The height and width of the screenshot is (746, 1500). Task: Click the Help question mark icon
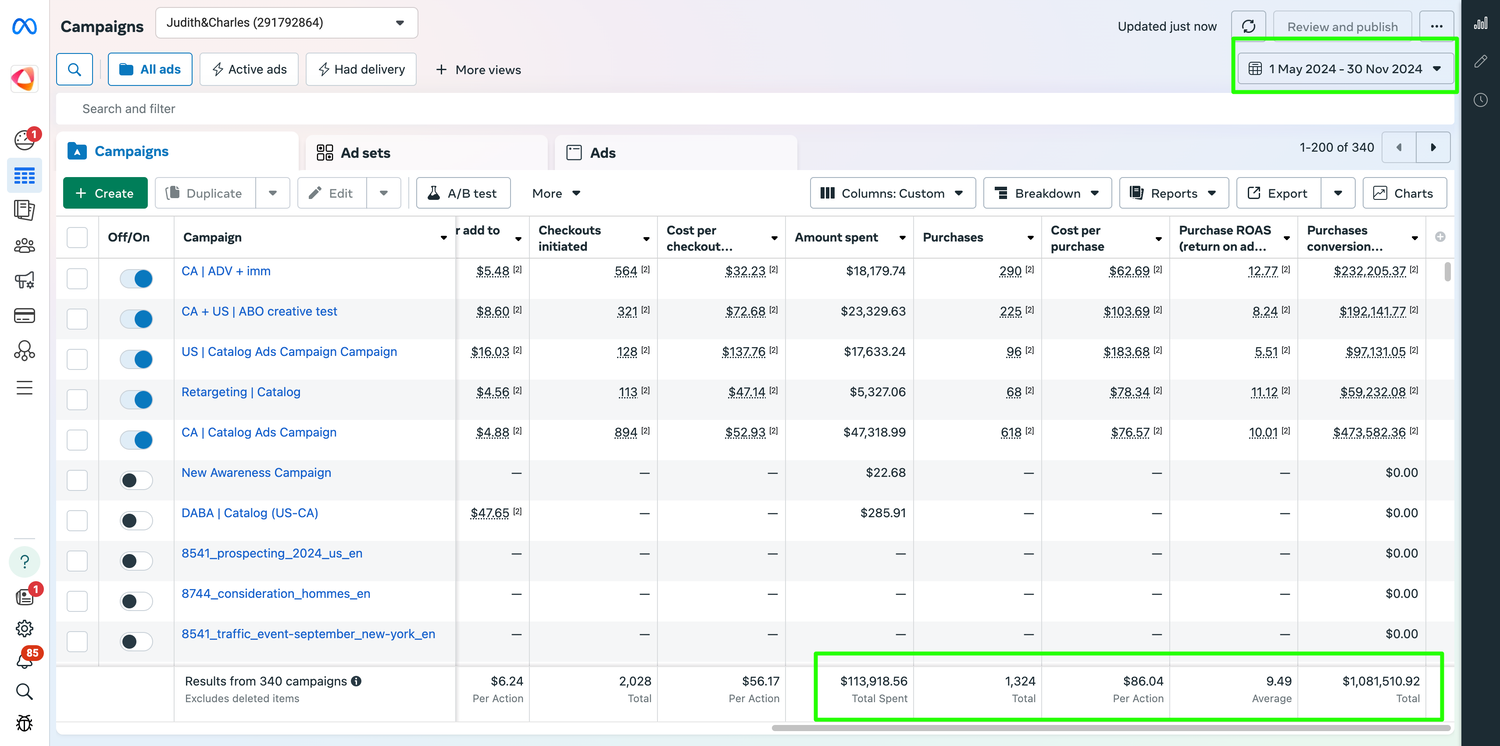25,561
